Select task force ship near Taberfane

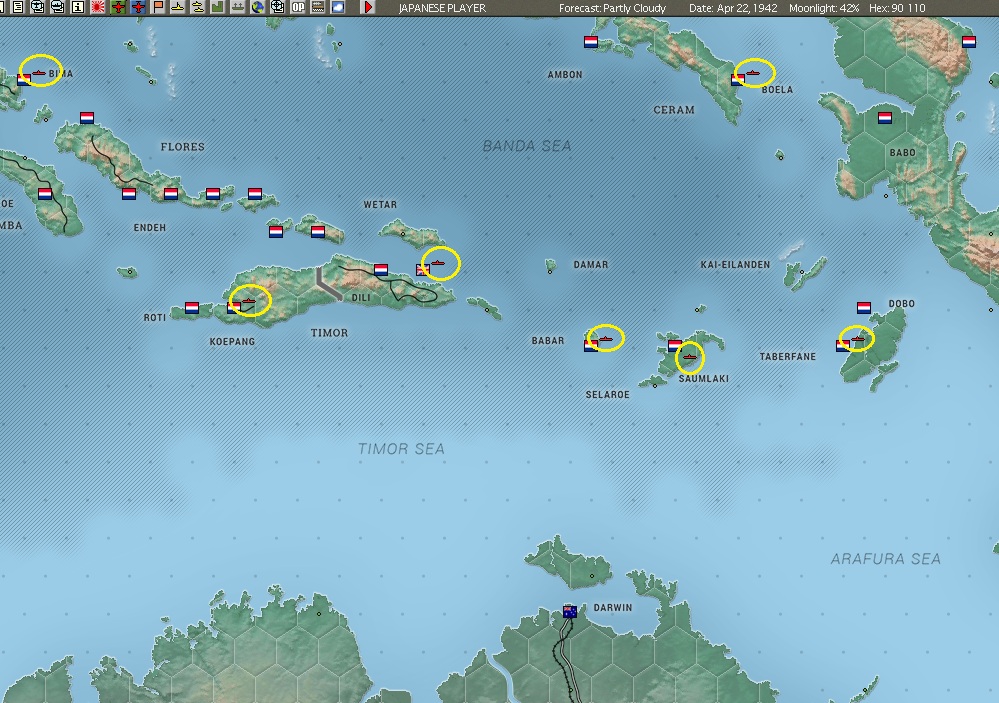[x=858, y=339]
